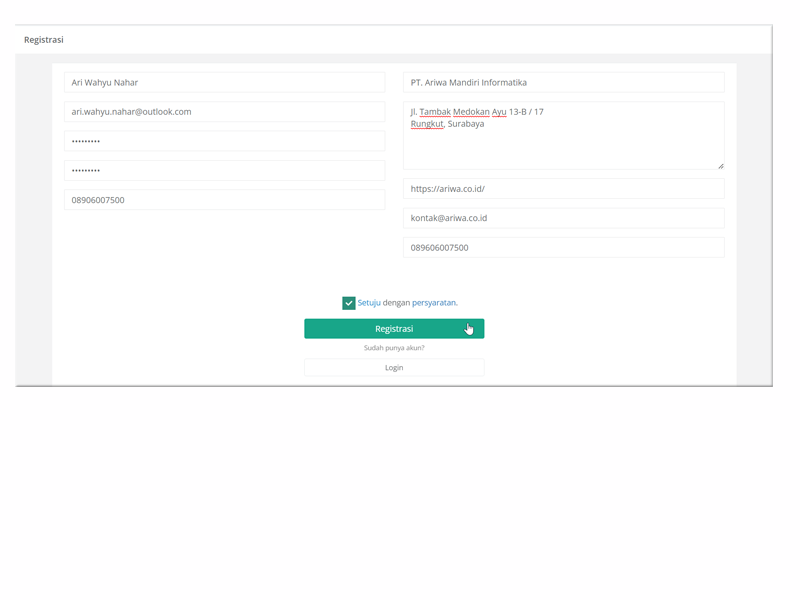Click the underlined word Medokan in the address
This screenshot has width=800, height=600.
coord(470,112)
